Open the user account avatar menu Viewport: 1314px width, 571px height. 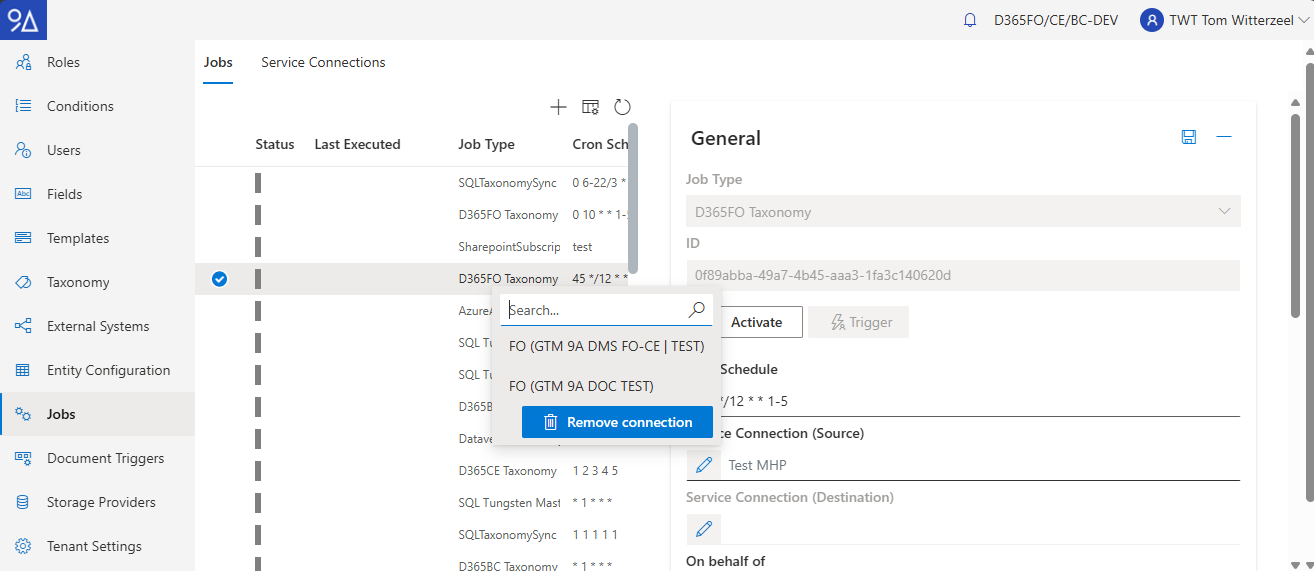(1152, 20)
